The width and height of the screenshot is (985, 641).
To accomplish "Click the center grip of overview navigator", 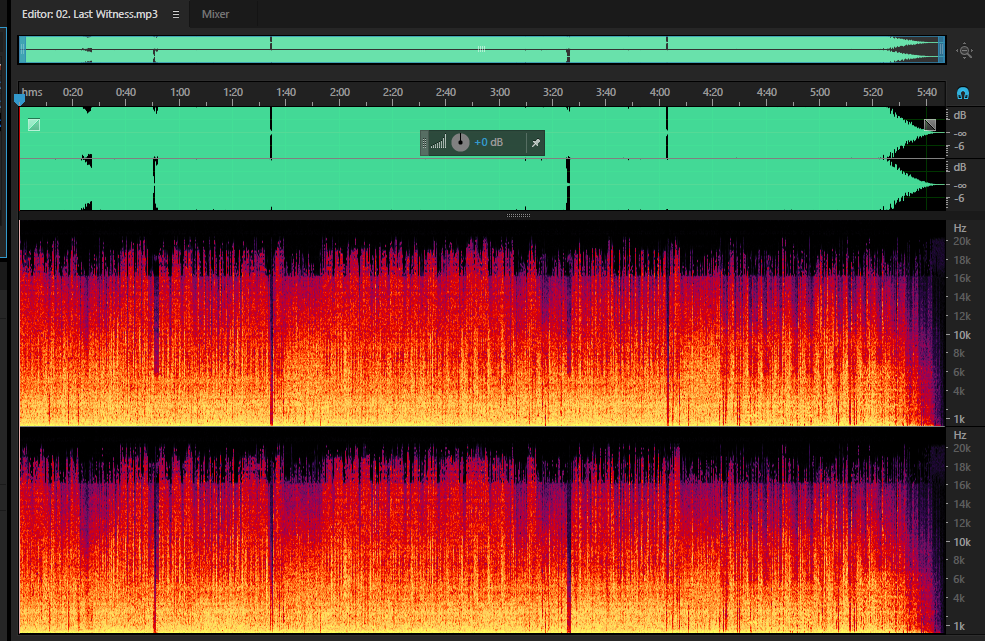I will click(x=481, y=48).
